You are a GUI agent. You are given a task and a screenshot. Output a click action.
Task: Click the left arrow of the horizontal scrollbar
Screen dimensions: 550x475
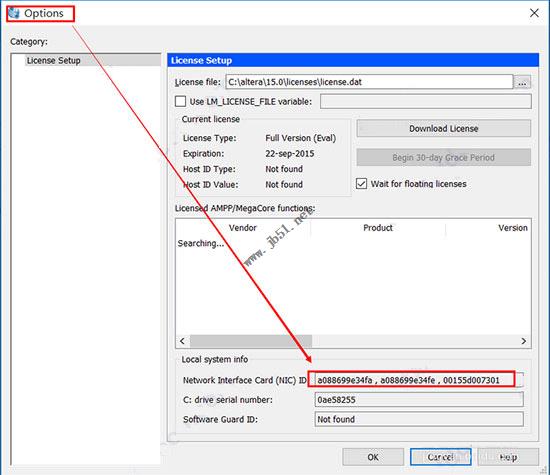pos(182,341)
